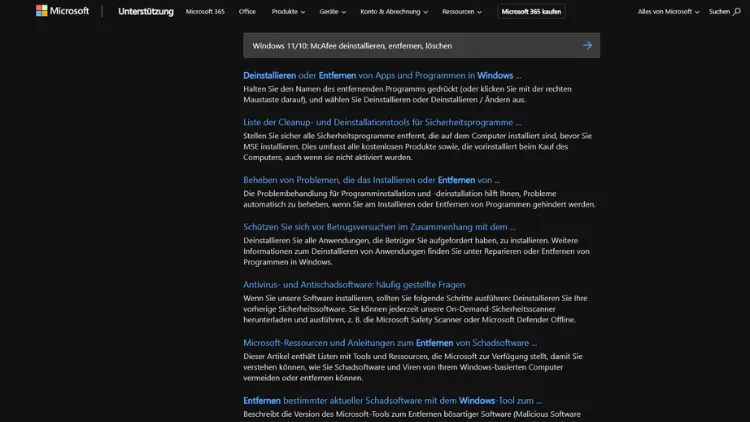750x422 pixels.
Task: Open the Unterstützung home link
Action: [146, 11]
